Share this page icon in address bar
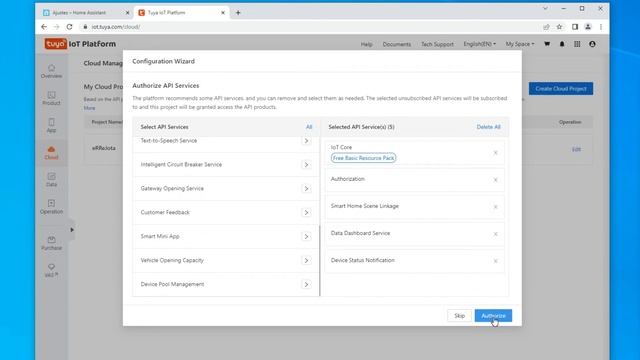640x360 pixels. 546,27
